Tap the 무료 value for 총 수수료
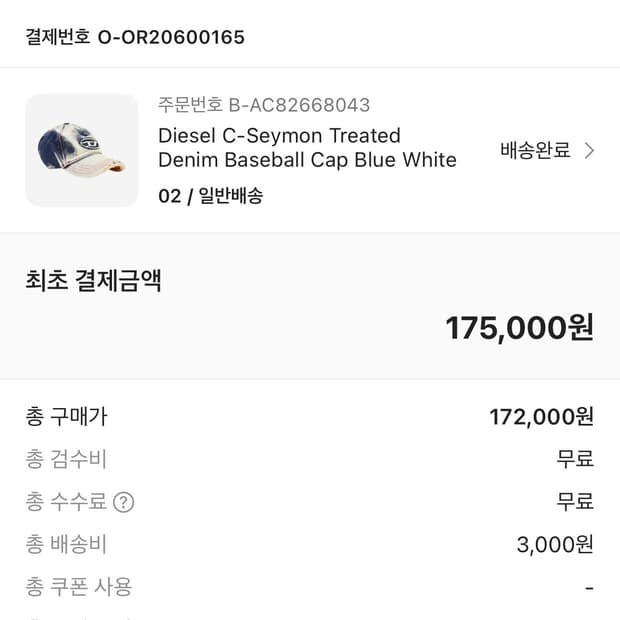620x620 pixels. tap(575, 502)
